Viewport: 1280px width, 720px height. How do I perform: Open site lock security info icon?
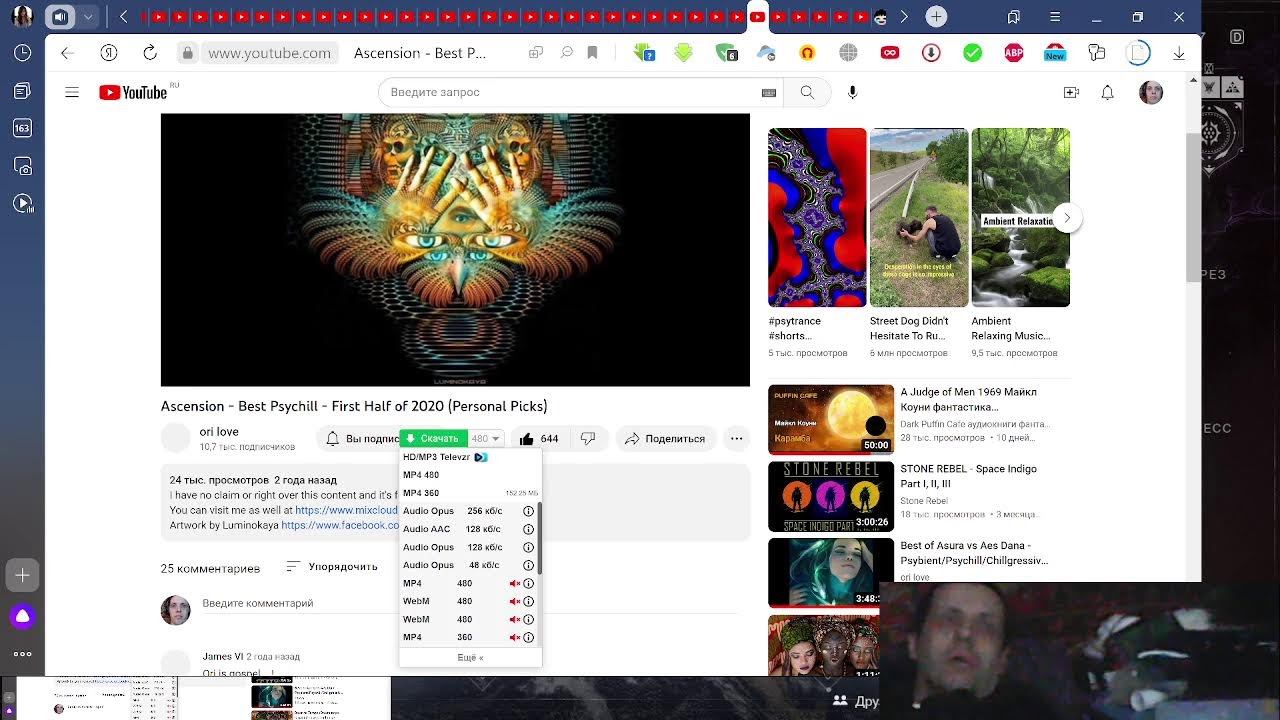pos(187,53)
